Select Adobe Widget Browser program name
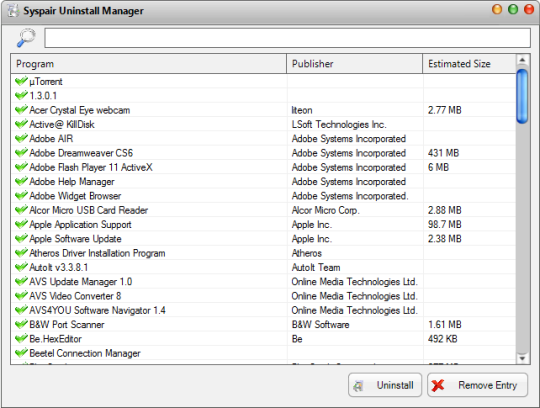 pos(75,196)
